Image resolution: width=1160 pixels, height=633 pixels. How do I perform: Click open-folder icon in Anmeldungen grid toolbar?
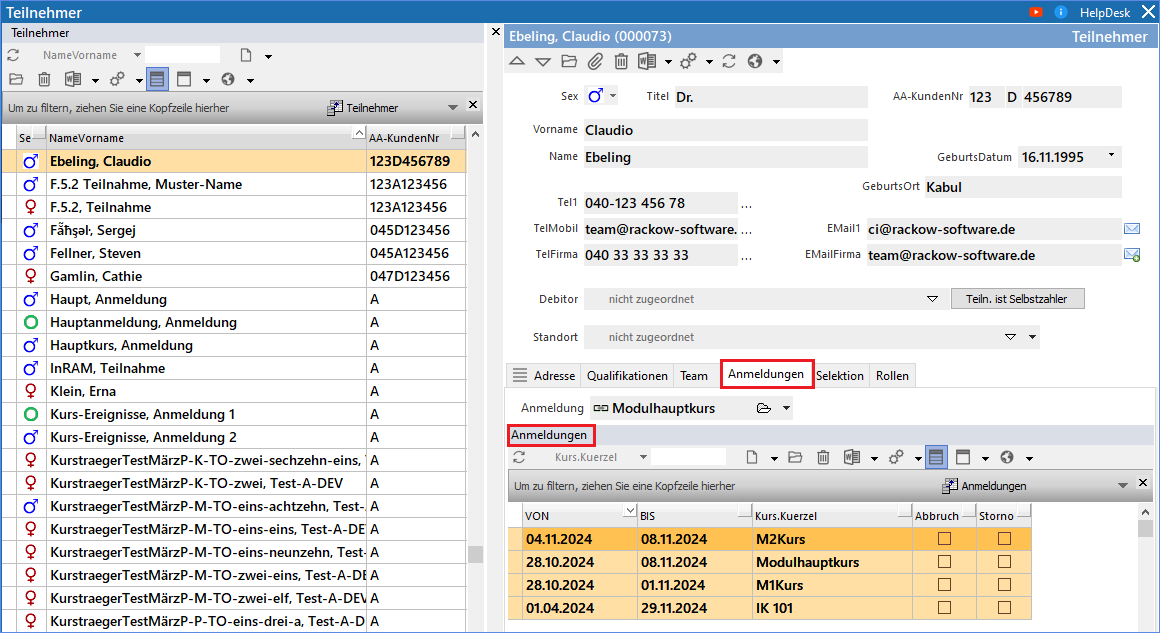tap(796, 457)
